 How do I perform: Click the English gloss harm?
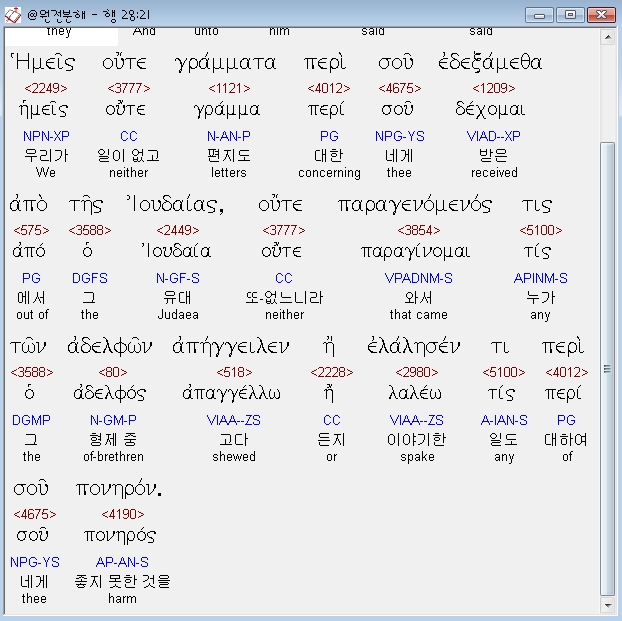[x=122, y=599]
